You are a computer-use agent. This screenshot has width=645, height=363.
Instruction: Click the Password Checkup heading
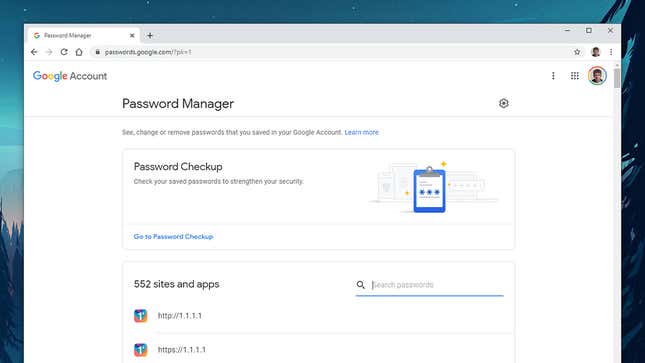pyautogui.click(x=178, y=167)
